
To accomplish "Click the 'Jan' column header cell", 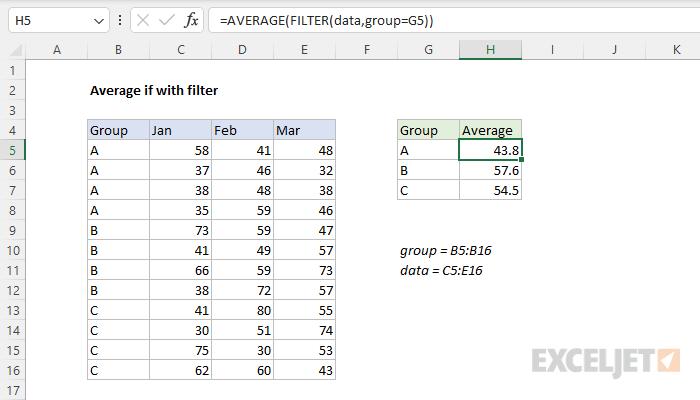I will [180, 130].
